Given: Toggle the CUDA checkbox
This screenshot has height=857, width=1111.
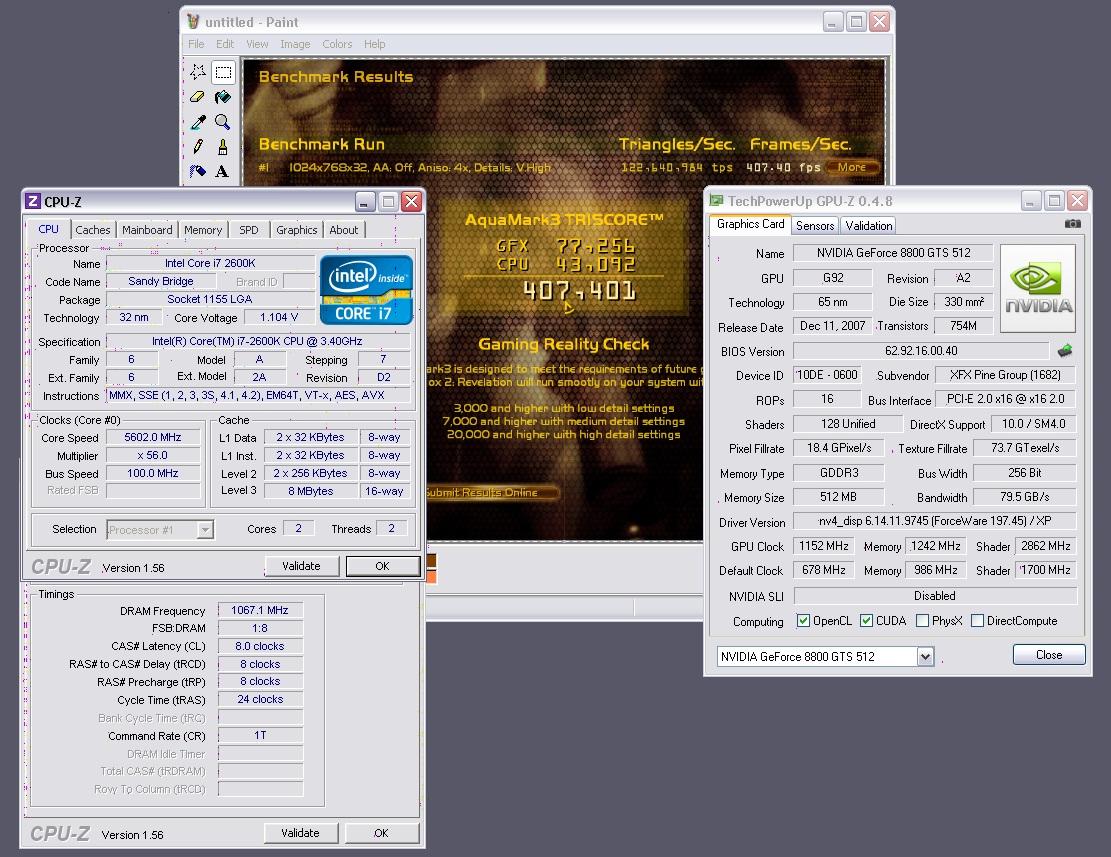Looking at the screenshot, I should 866,620.
